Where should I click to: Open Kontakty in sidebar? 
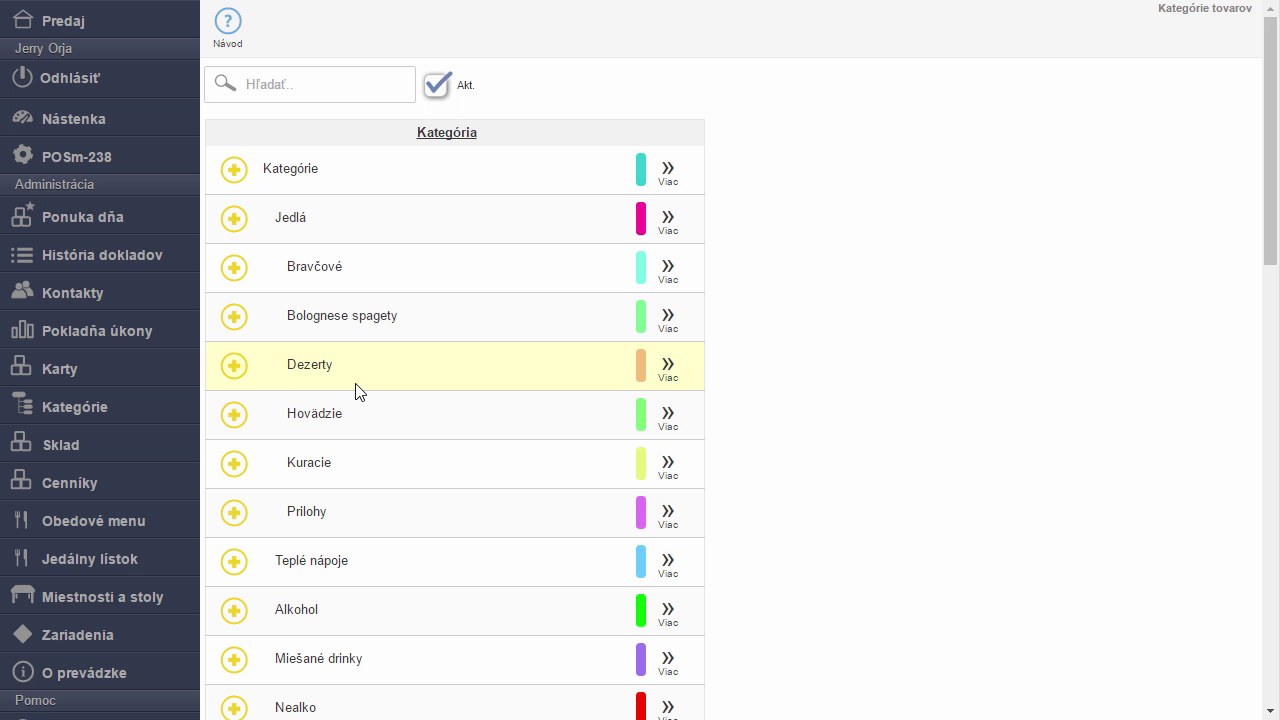(x=100, y=292)
